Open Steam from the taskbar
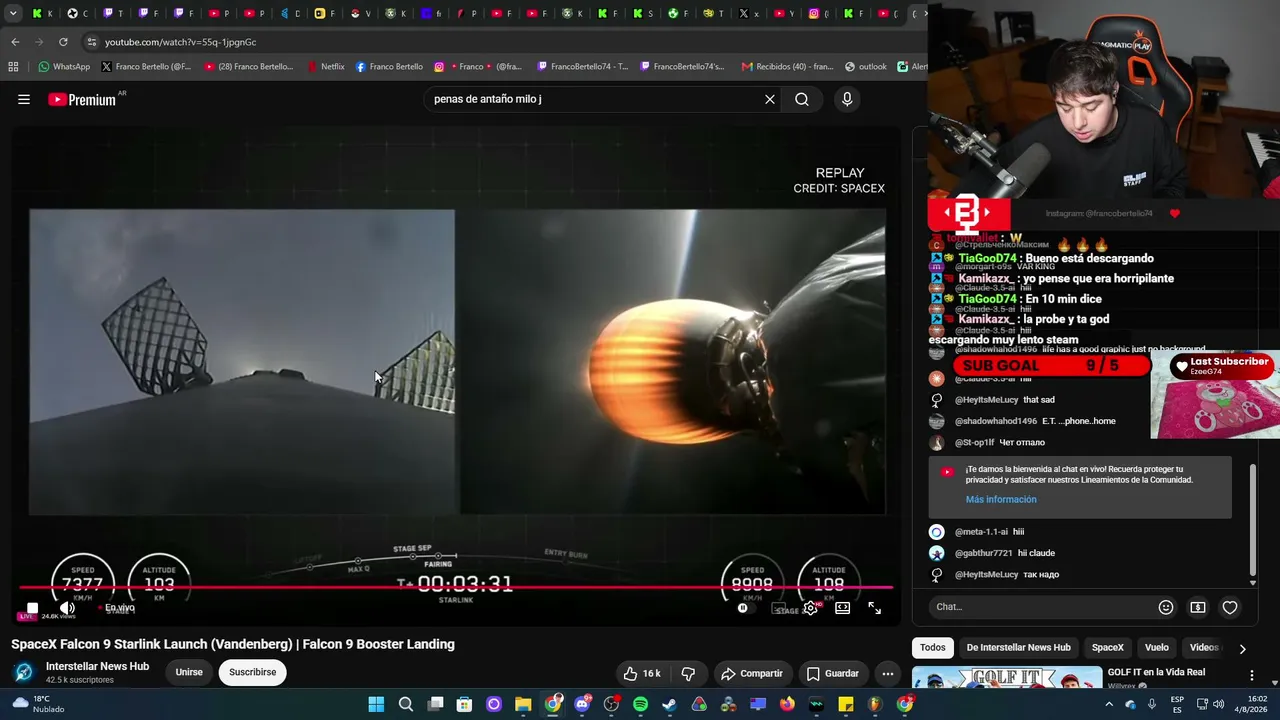Image resolution: width=1280 pixels, height=720 pixels. pos(669,704)
